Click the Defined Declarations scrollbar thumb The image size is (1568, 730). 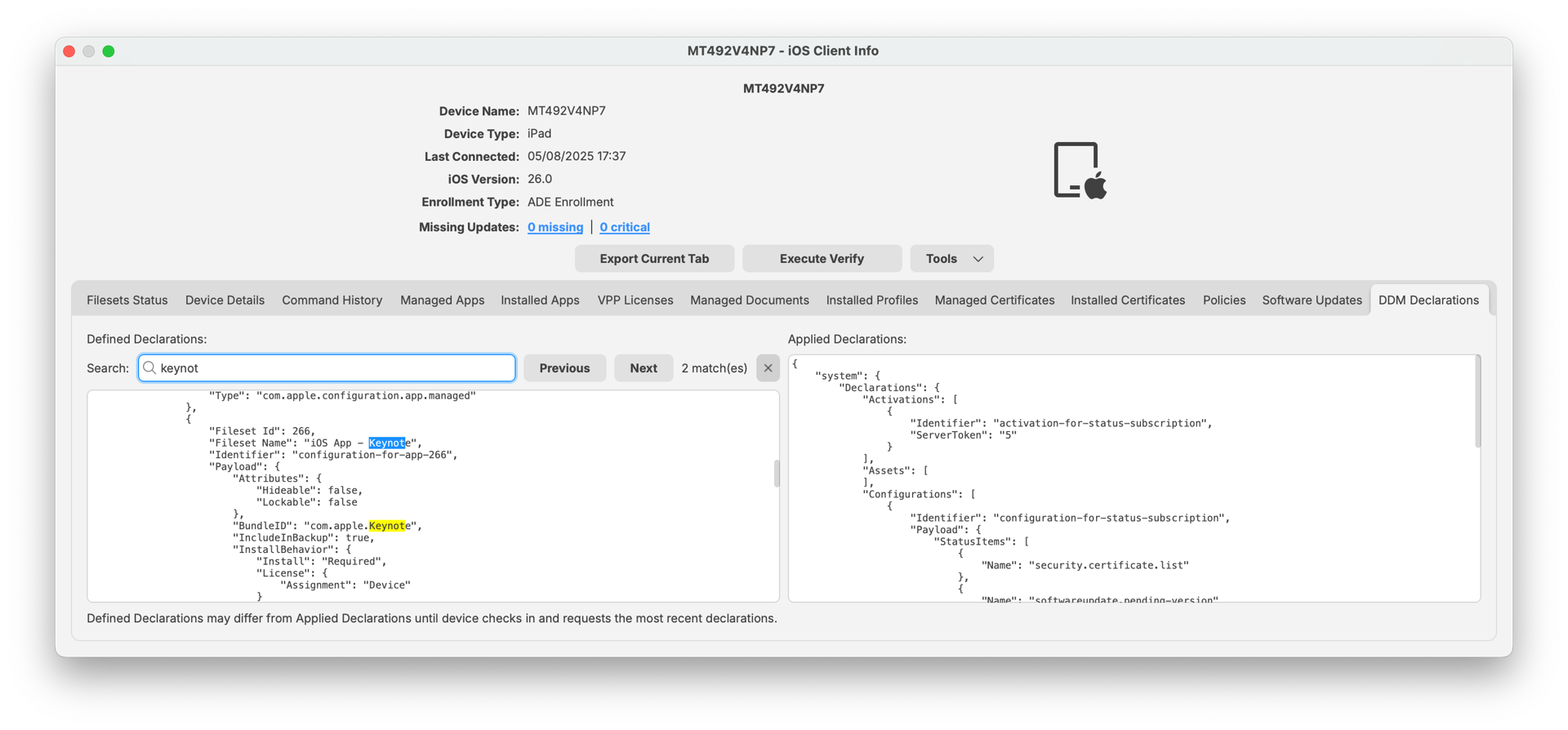point(777,474)
